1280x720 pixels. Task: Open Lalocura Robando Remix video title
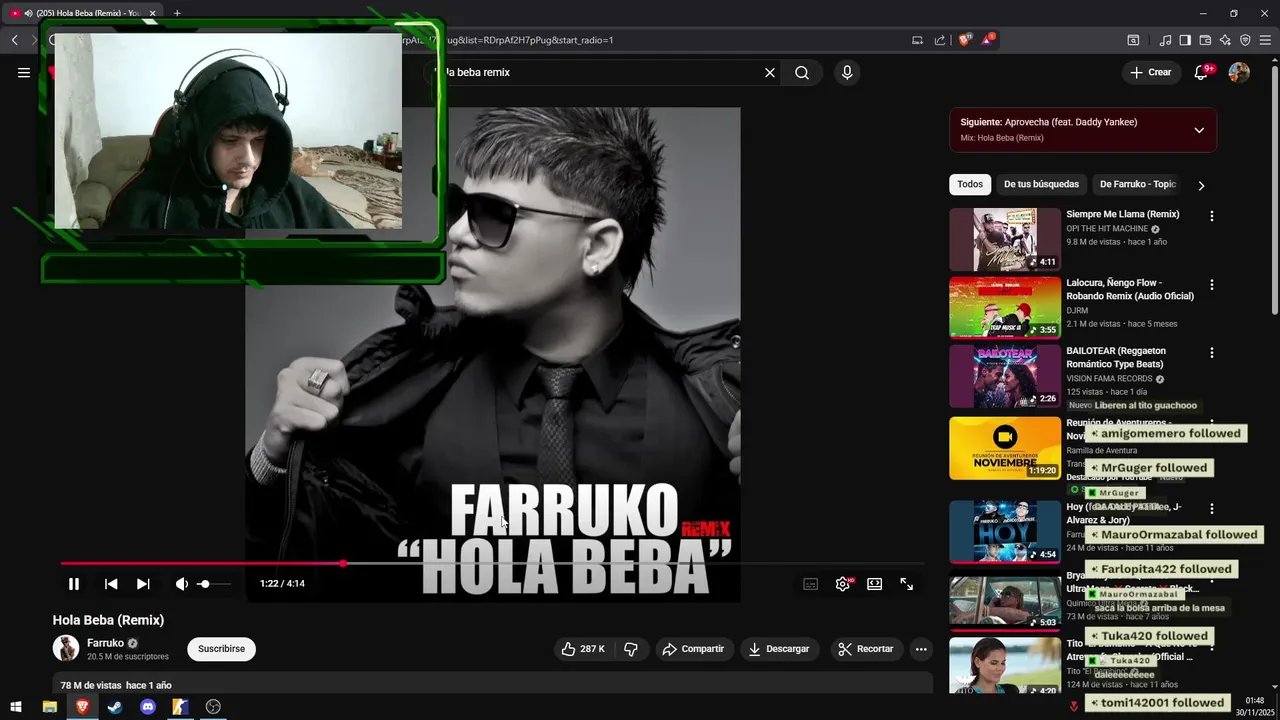click(x=1130, y=289)
